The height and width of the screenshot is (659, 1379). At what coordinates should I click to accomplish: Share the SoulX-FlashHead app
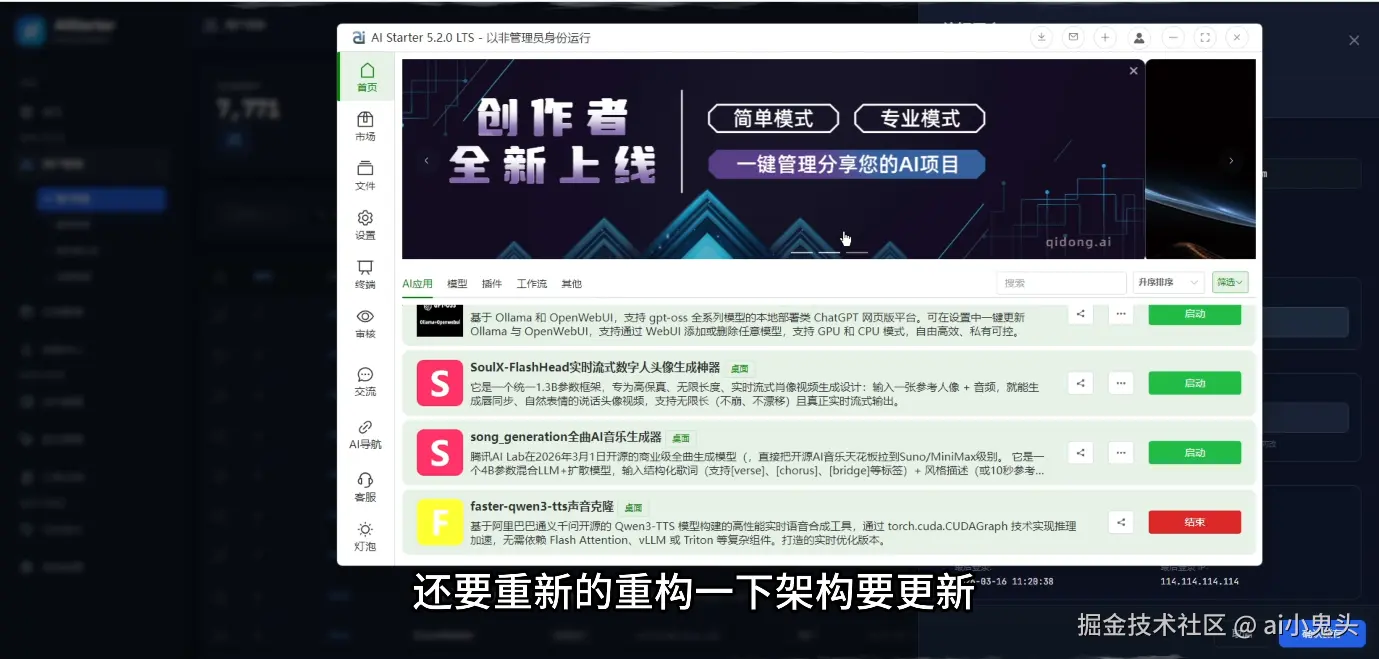click(1080, 383)
